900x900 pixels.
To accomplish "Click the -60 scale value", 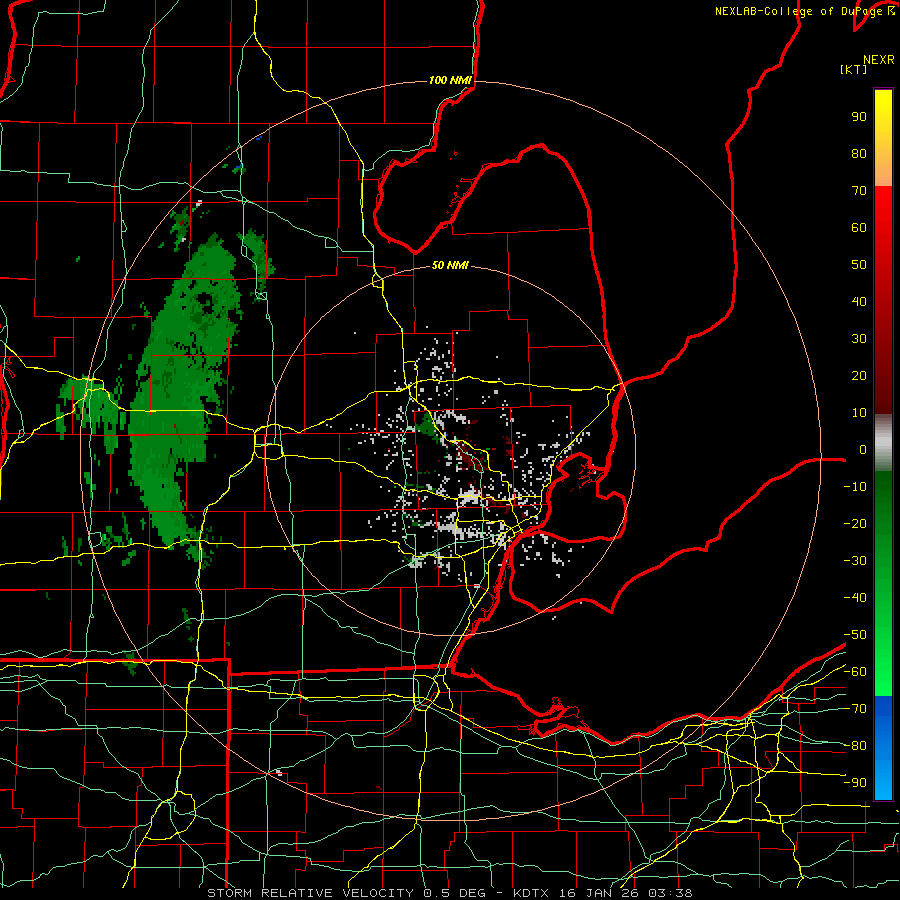I will (x=855, y=672).
